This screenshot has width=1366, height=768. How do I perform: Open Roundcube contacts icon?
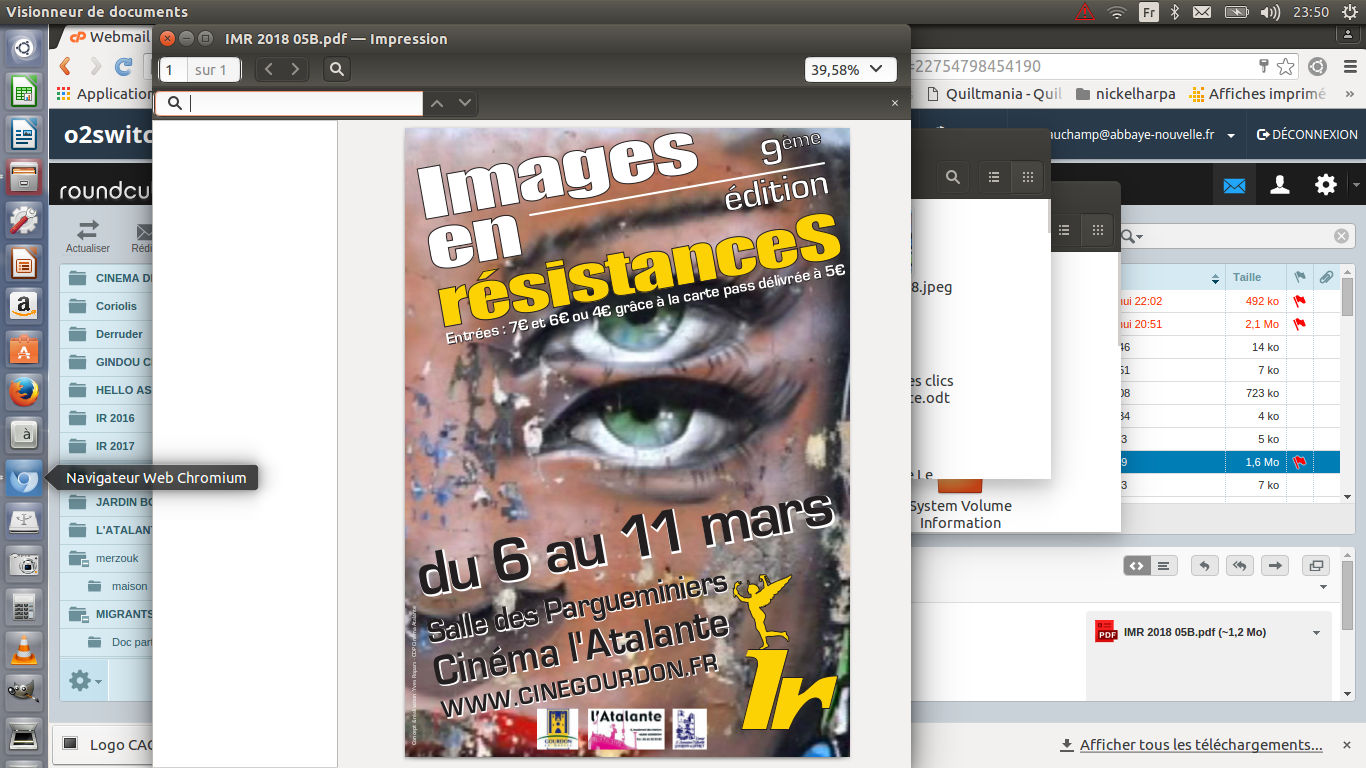tap(1279, 185)
